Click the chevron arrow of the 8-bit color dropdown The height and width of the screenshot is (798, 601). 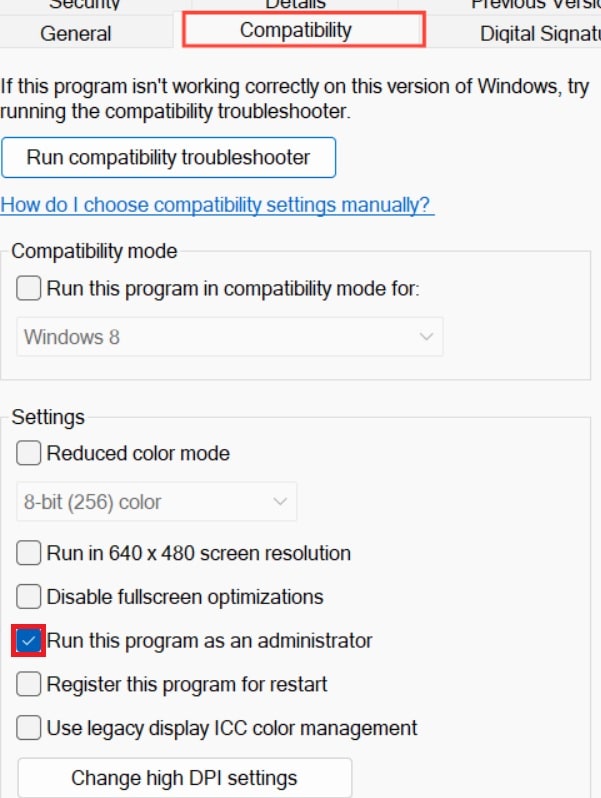(x=280, y=502)
